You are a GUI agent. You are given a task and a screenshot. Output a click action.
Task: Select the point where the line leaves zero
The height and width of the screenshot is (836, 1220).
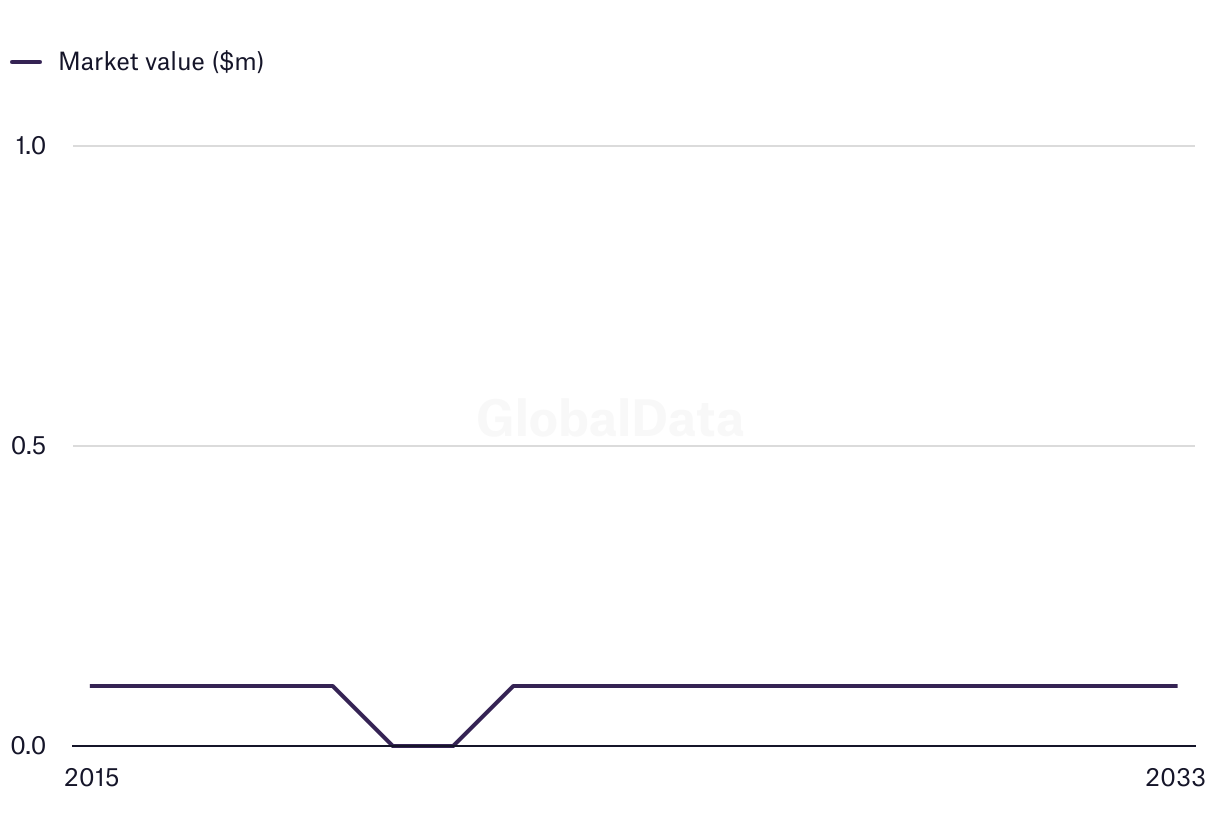pos(453,745)
